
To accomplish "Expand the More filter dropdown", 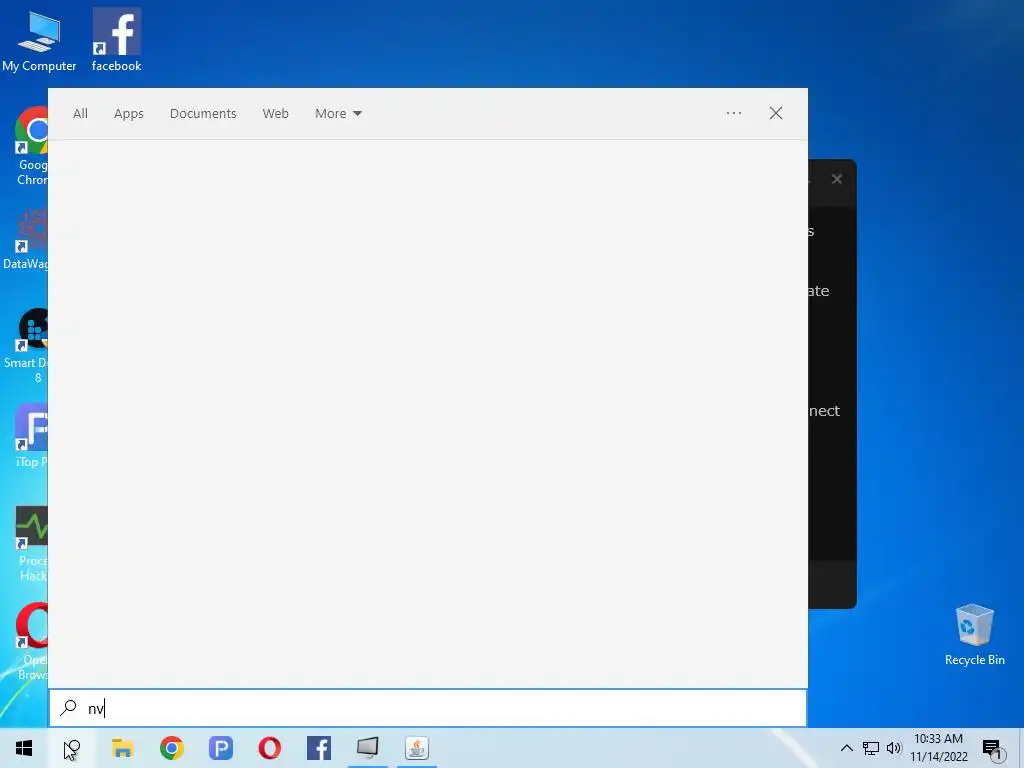I will [x=338, y=114].
